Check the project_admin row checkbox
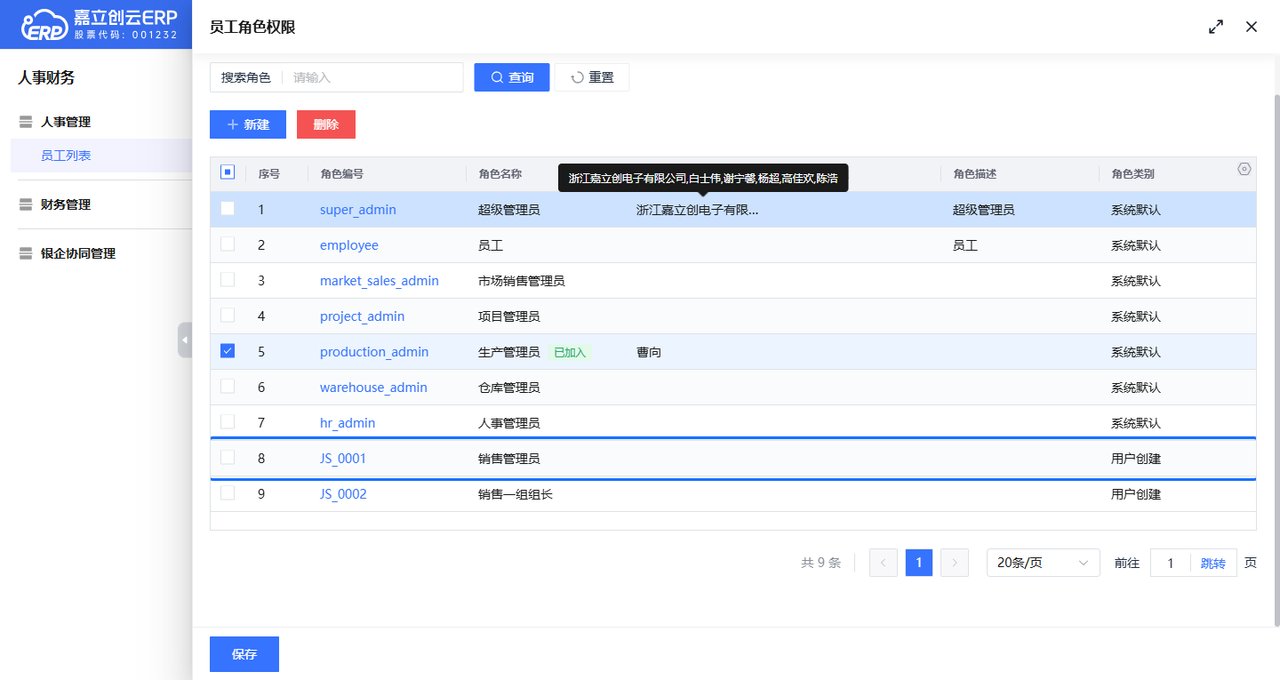 click(227, 315)
